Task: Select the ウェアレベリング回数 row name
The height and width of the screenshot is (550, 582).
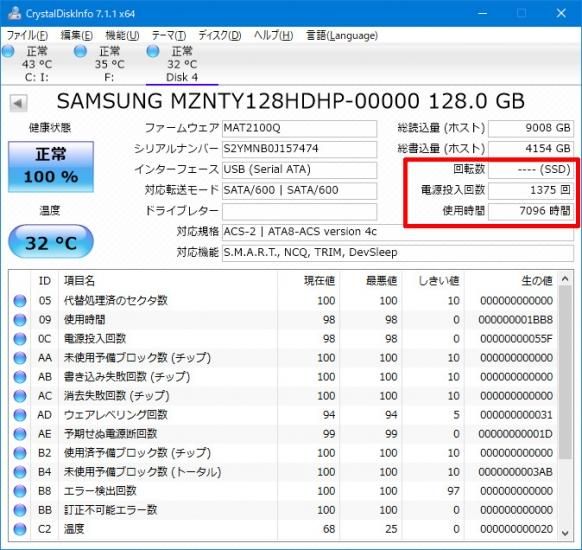Action: 115,415
